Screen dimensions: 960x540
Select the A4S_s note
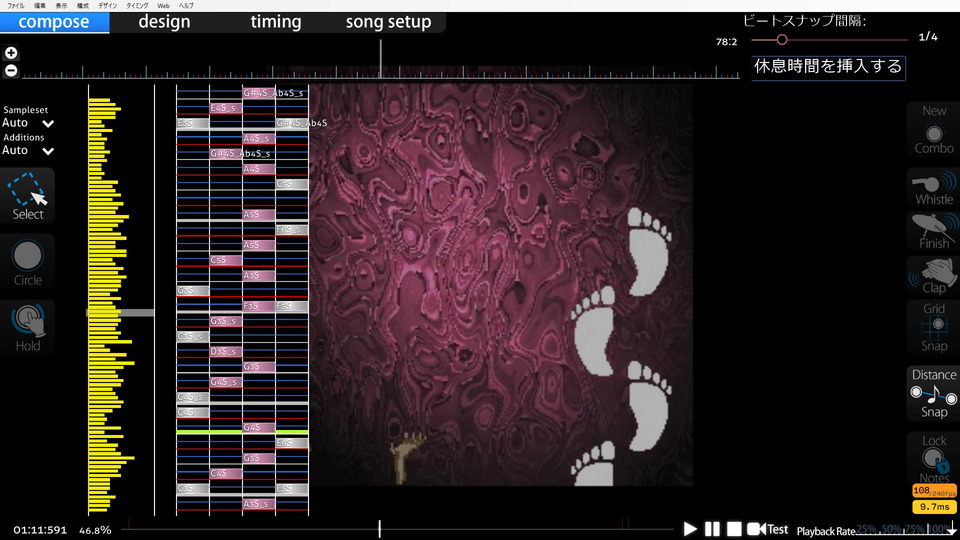coord(258,139)
